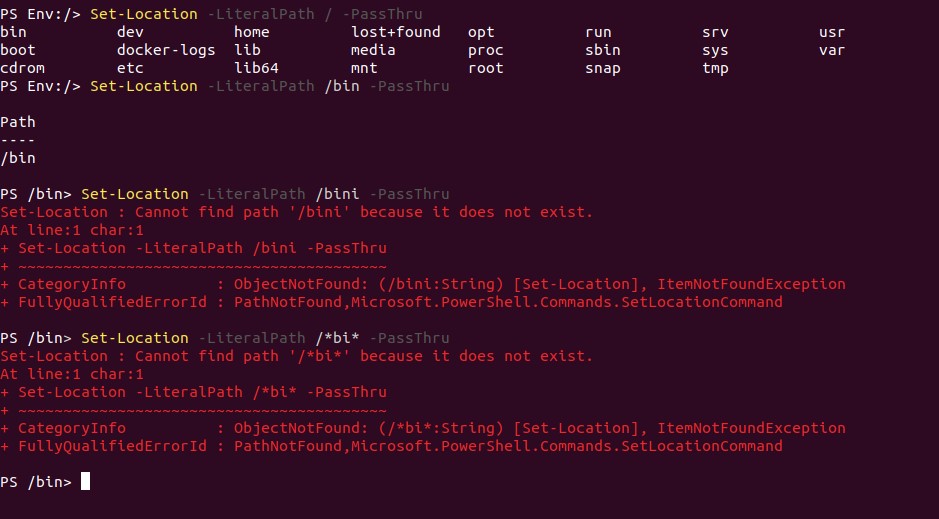Click the 'var' directory name
Viewport: 939px width, 519px height.
pyautogui.click(x=832, y=50)
